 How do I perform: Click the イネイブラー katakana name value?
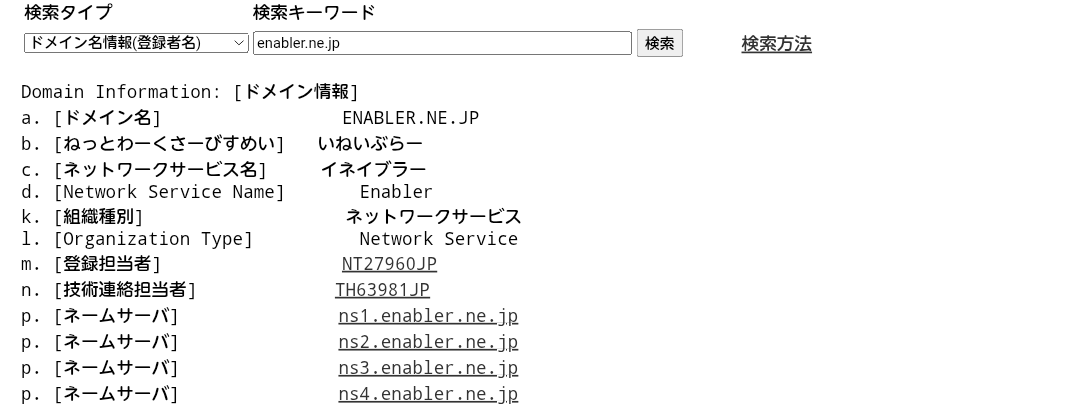tap(373, 169)
